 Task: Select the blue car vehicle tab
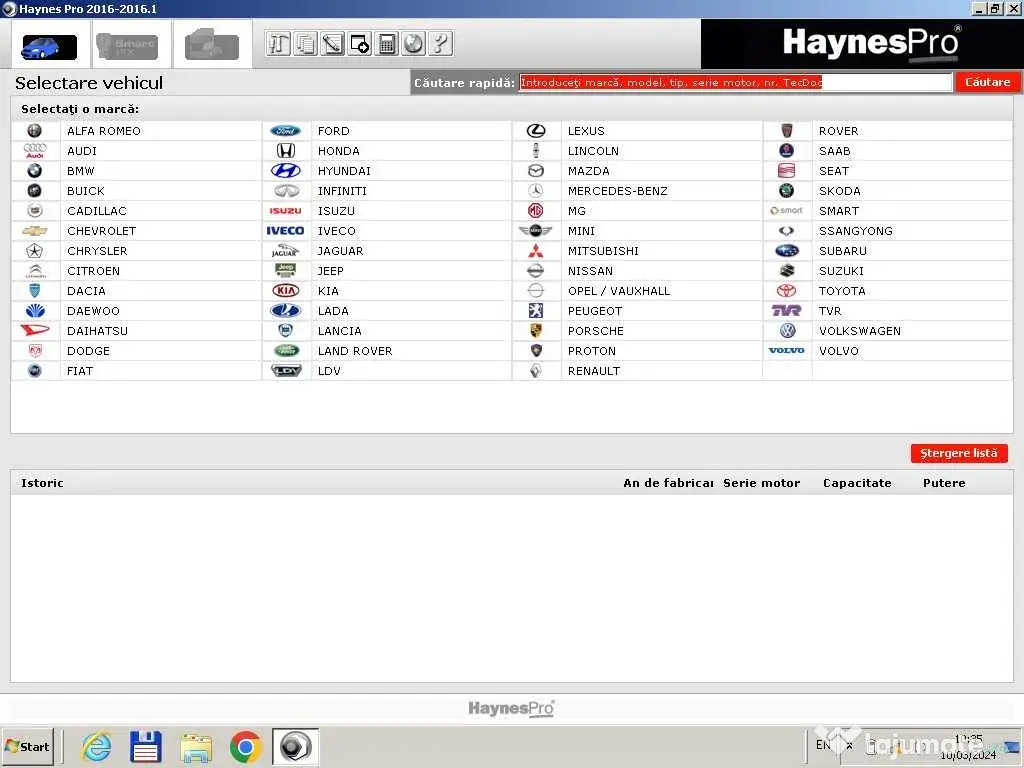(49, 46)
